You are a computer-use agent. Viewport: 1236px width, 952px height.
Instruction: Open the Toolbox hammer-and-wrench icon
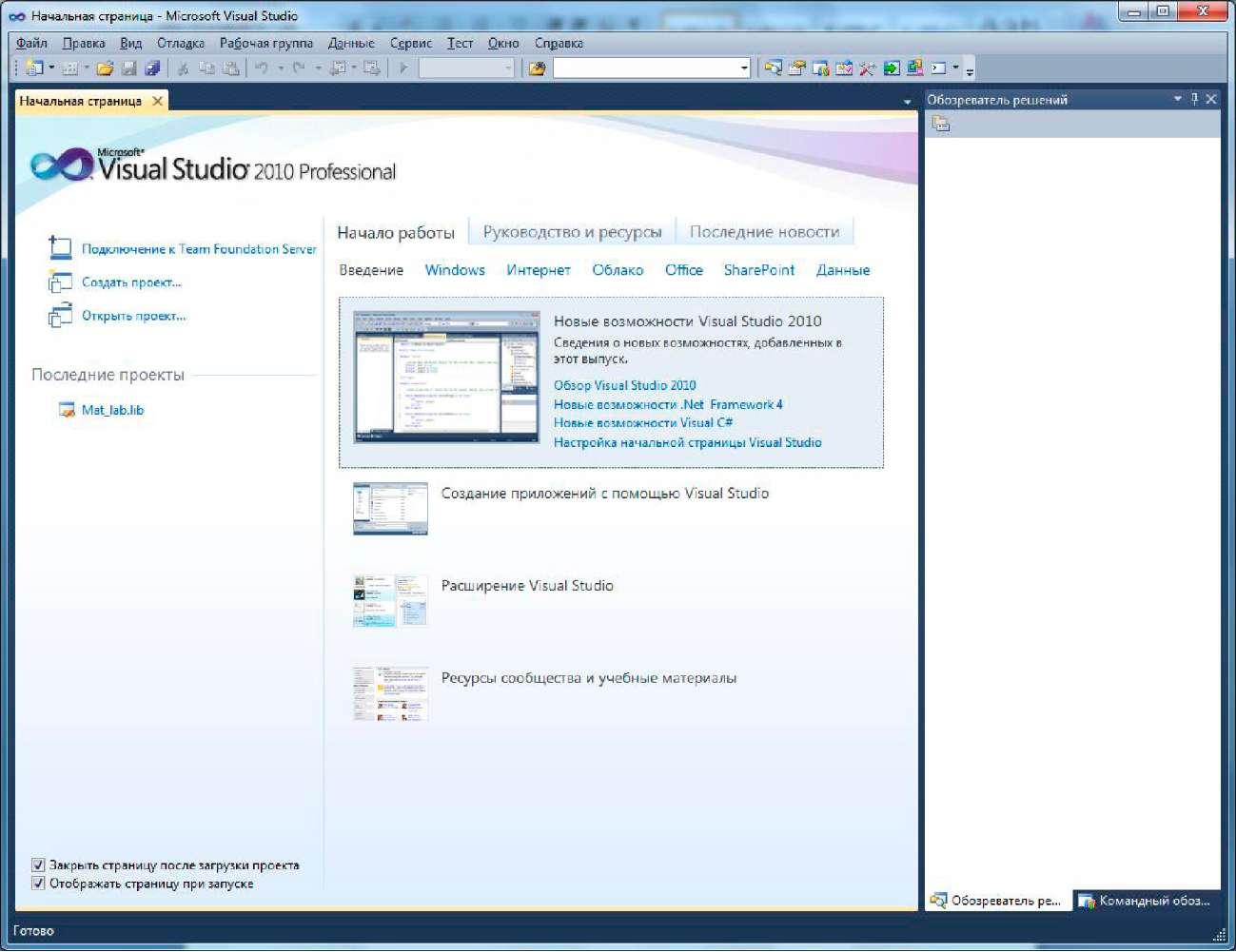[x=868, y=68]
